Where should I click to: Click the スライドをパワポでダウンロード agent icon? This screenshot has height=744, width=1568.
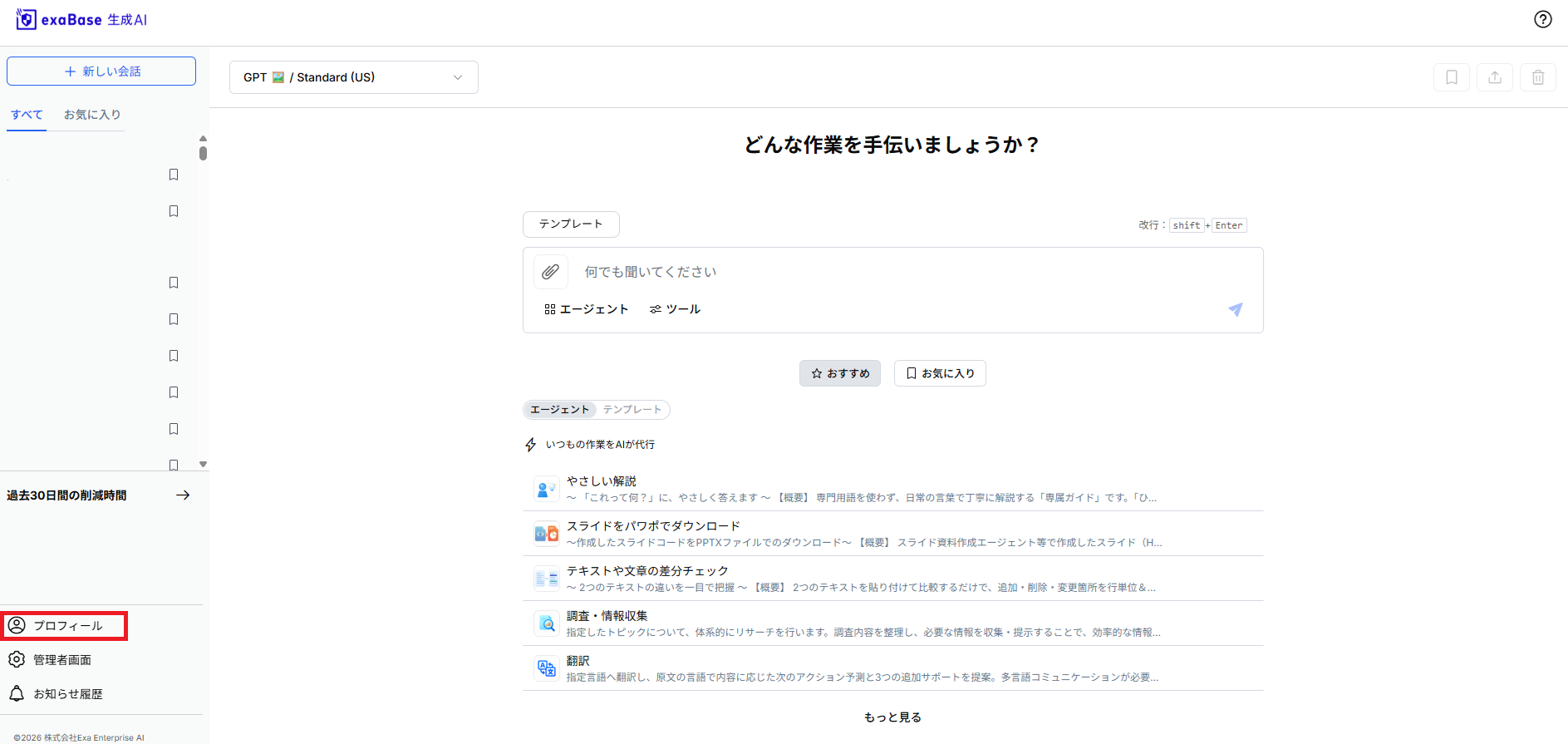[546, 534]
